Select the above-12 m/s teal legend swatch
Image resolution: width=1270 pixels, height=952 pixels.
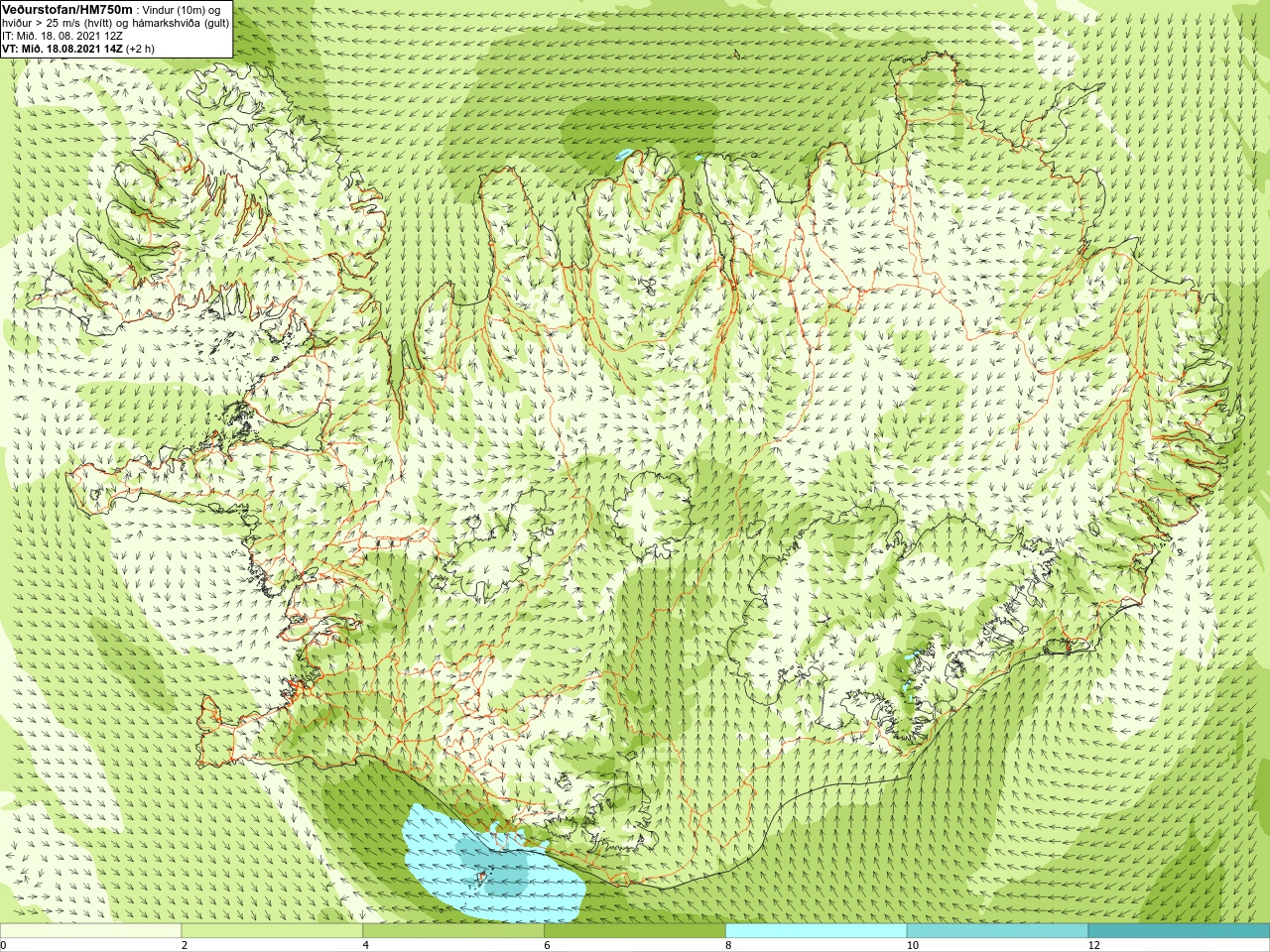pos(1179,931)
